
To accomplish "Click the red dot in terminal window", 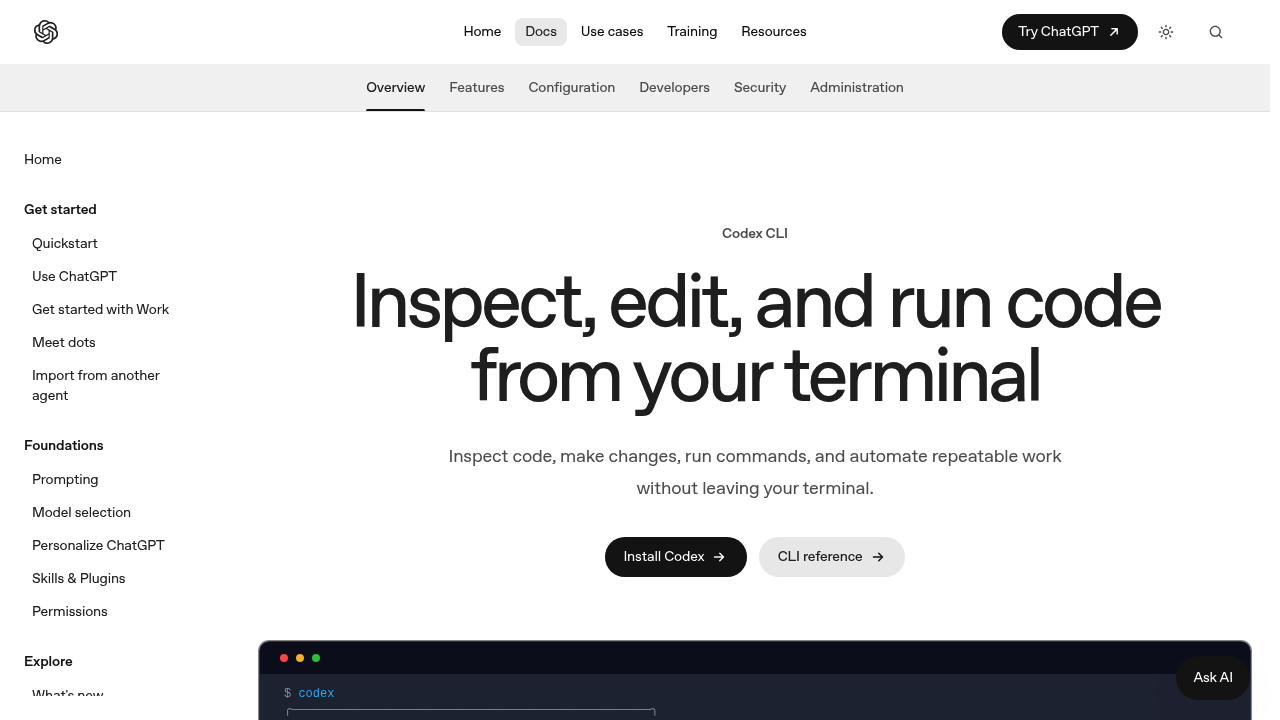I will [x=284, y=658].
